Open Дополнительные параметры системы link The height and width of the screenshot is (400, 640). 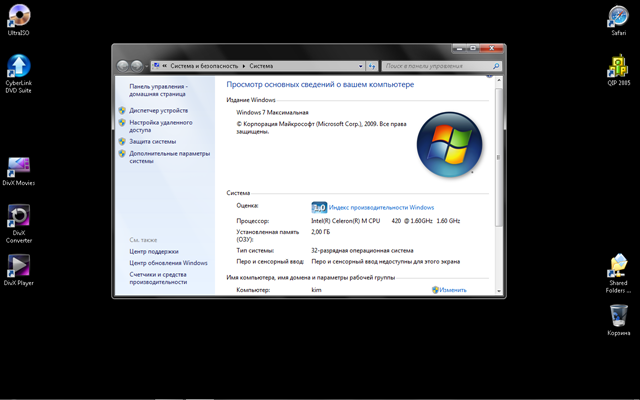[x=169, y=157]
